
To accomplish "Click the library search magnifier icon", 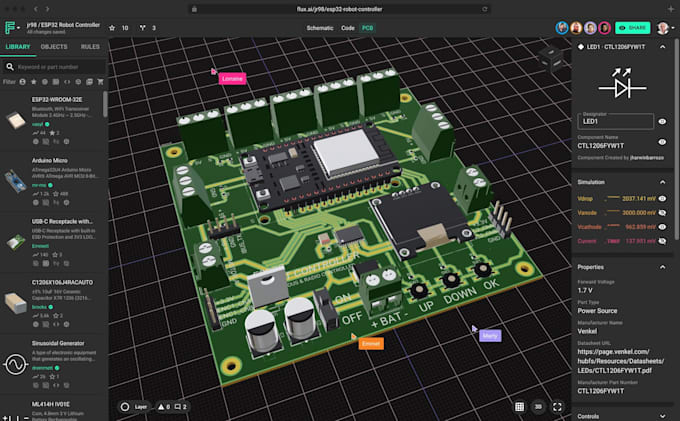I will click(x=10, y=67).
